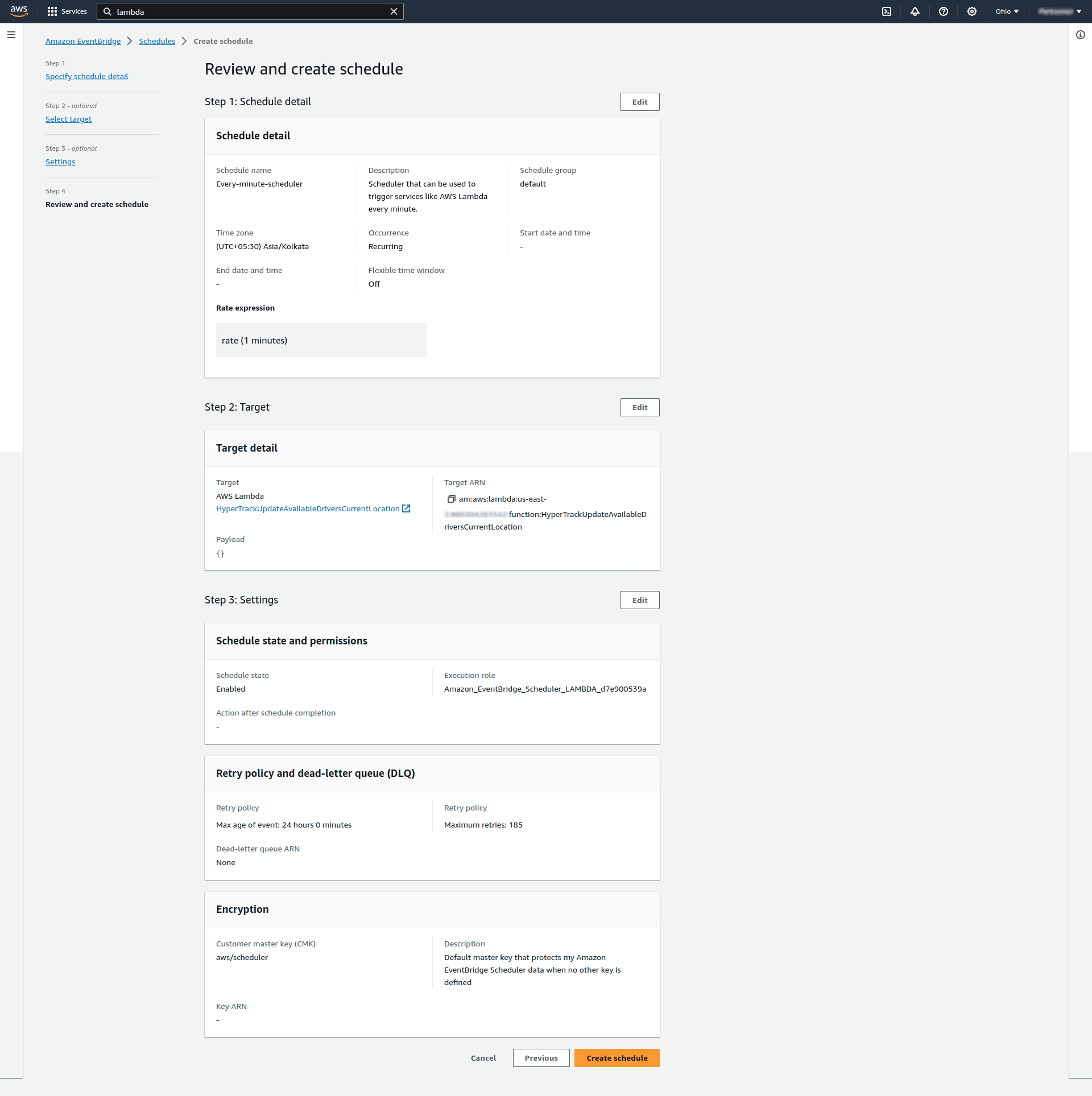
Task: Open the info panel icon
Action: pyautogui.click(x=1080, y=35)
